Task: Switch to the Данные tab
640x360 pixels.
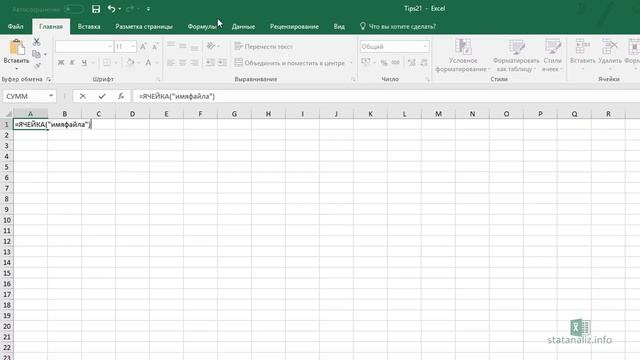Action: pyautogui.click(x=243, y=27)
